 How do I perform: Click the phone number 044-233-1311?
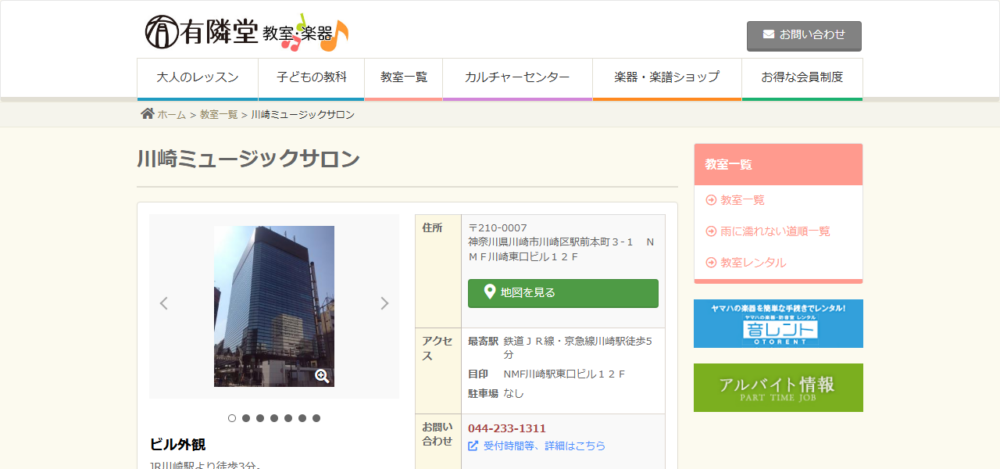point(507,428)
